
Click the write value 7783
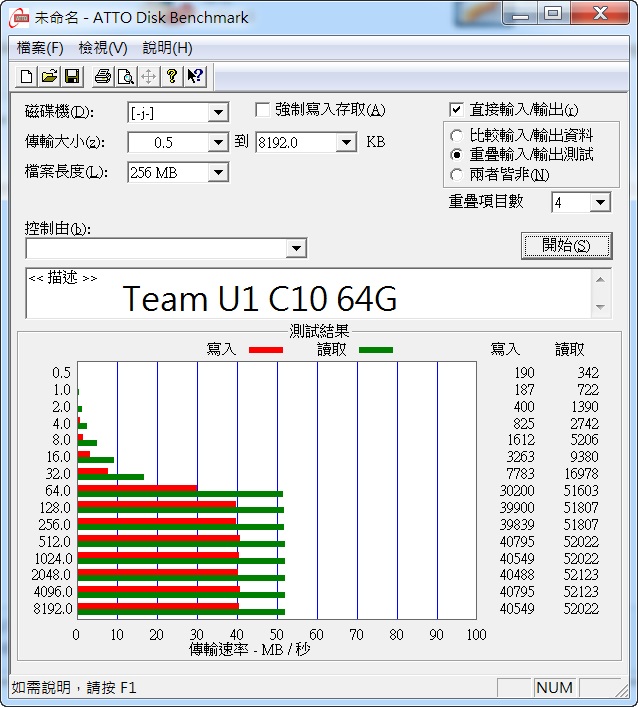pyautogui.click(x=520, y=474)
